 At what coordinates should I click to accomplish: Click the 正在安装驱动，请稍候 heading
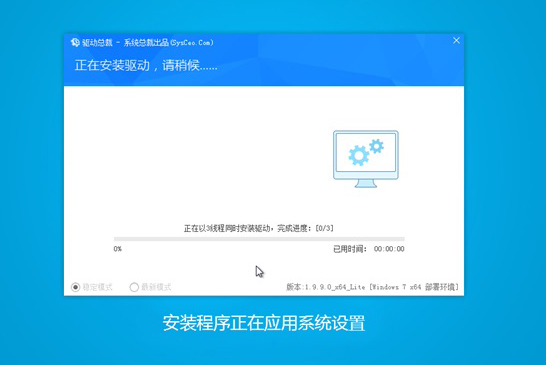tap(146, 65)
